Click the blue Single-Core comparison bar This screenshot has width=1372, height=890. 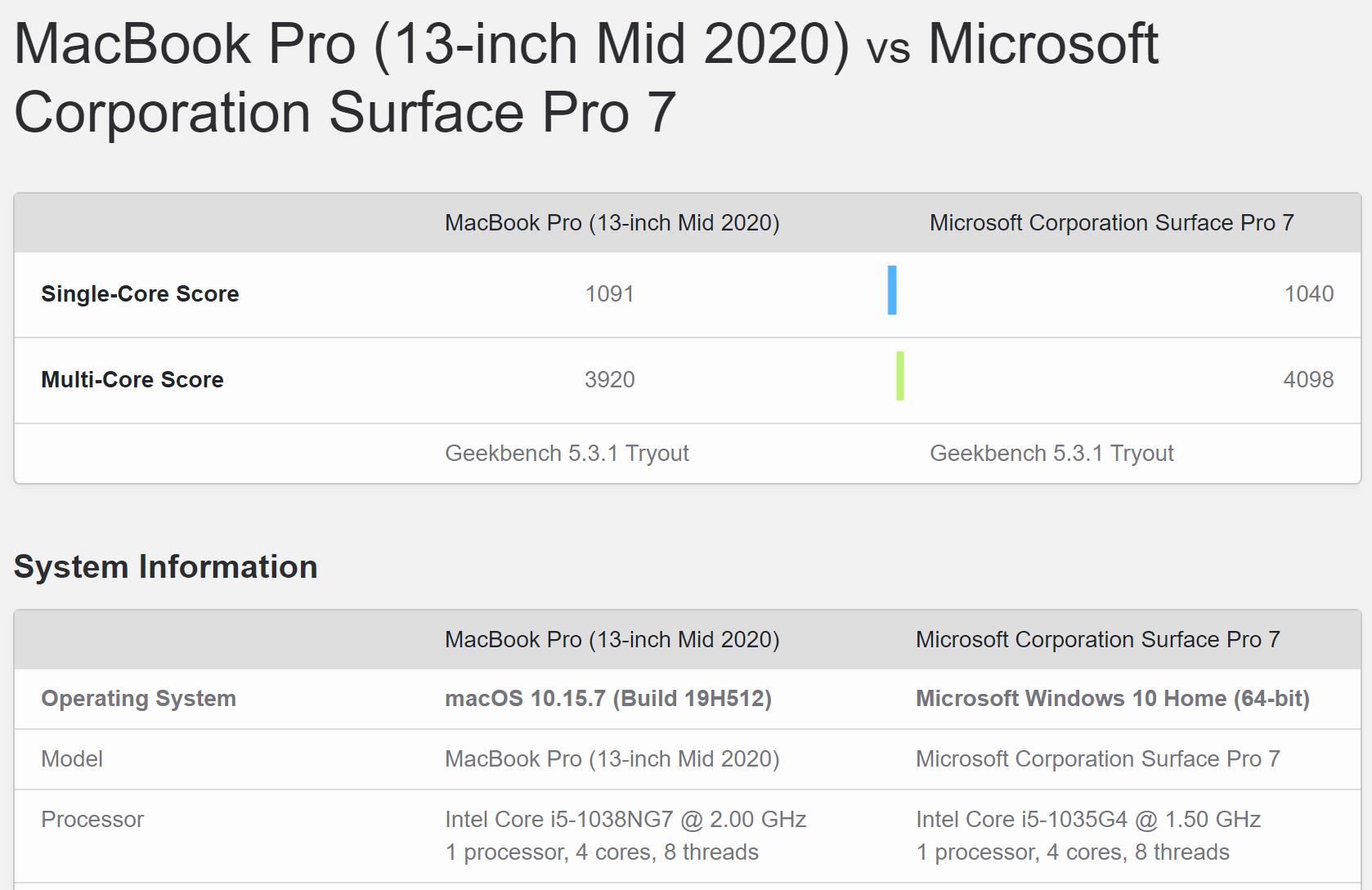[892, 290]
